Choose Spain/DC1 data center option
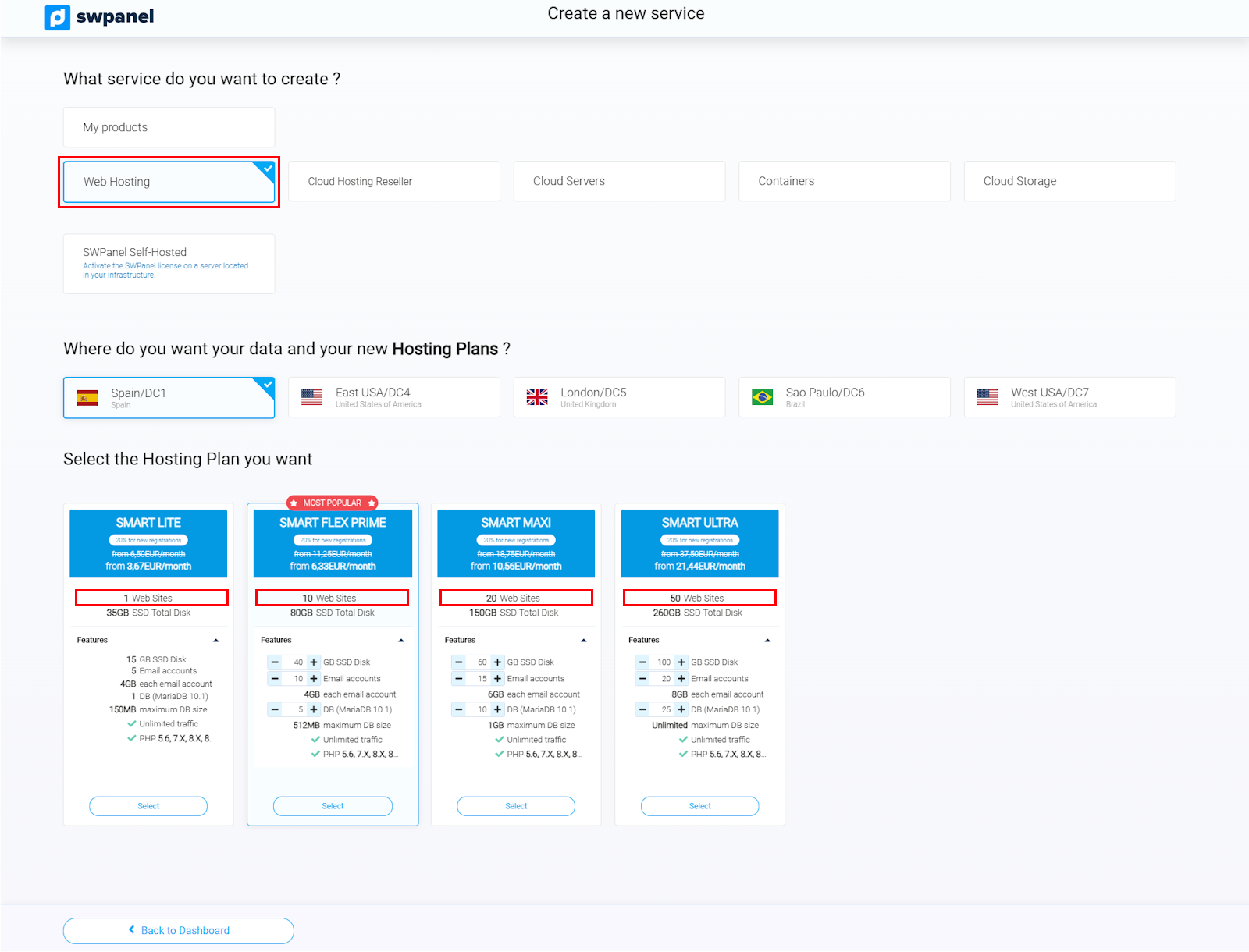Viewport: 1249px width, 952px height. tap(169, 398)
